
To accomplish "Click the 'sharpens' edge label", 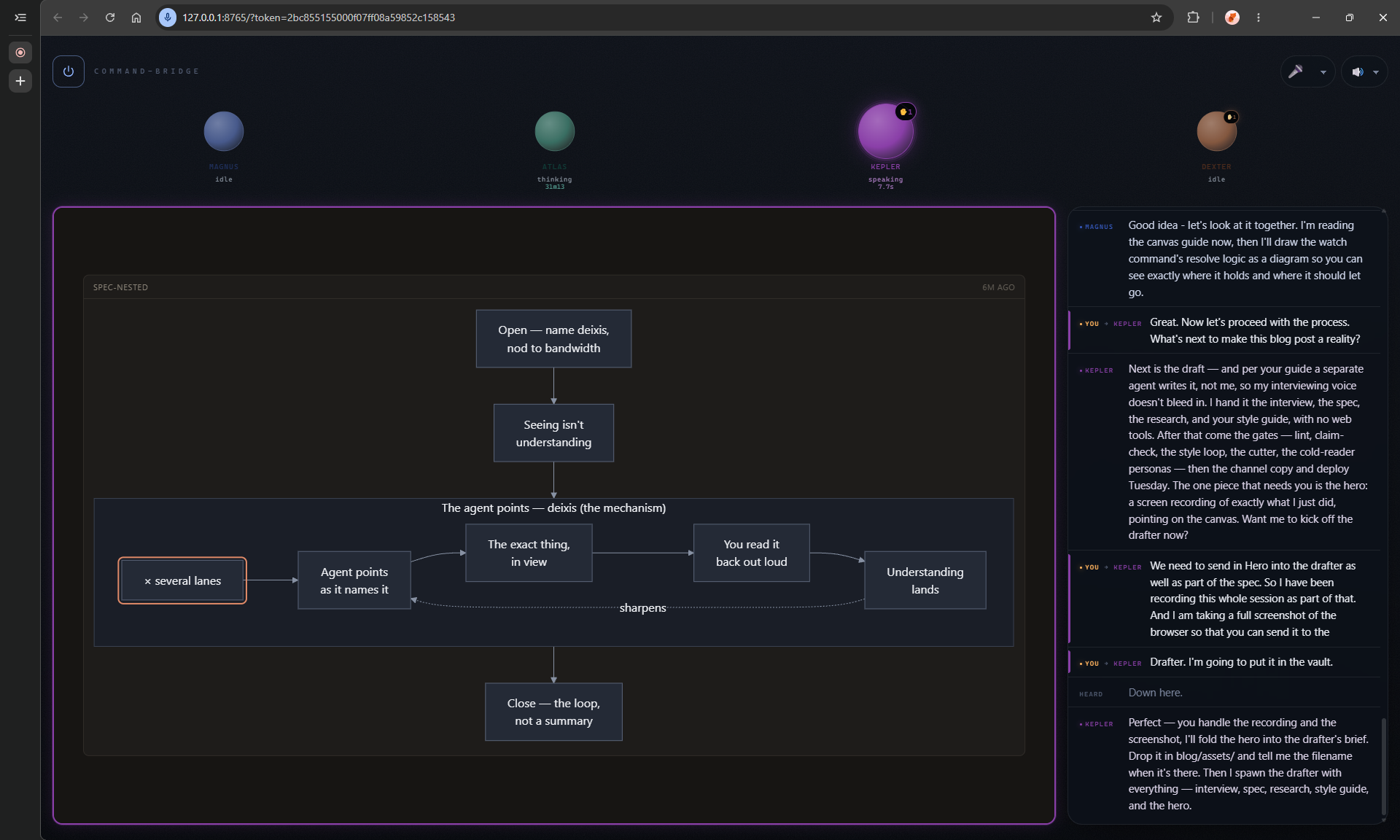I will [642, 607].
